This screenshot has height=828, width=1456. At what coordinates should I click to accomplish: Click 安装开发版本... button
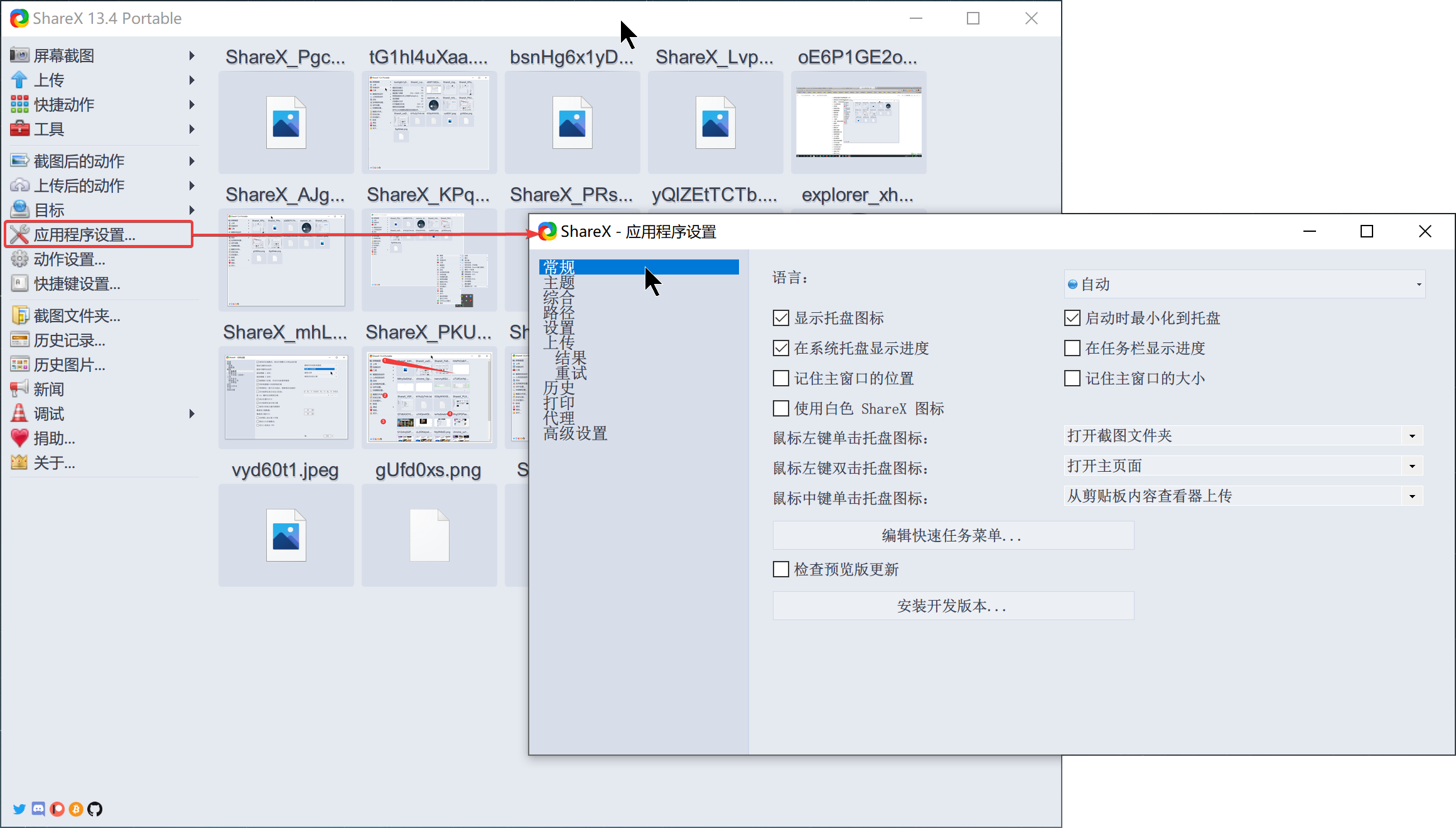[x=953, y=606]
